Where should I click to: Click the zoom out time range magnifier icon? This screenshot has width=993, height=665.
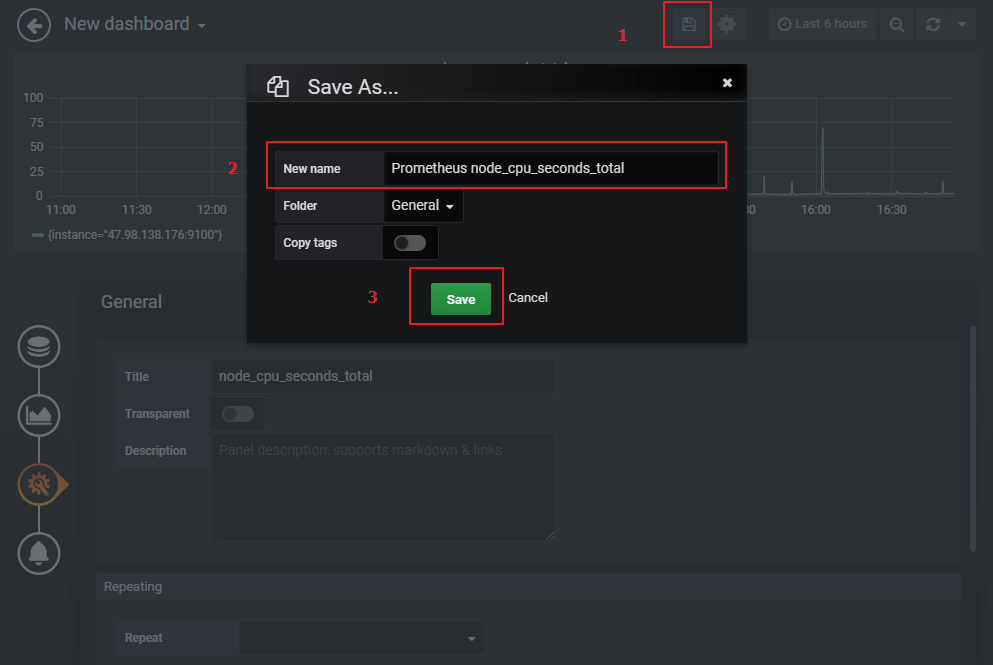click(896, 25)
